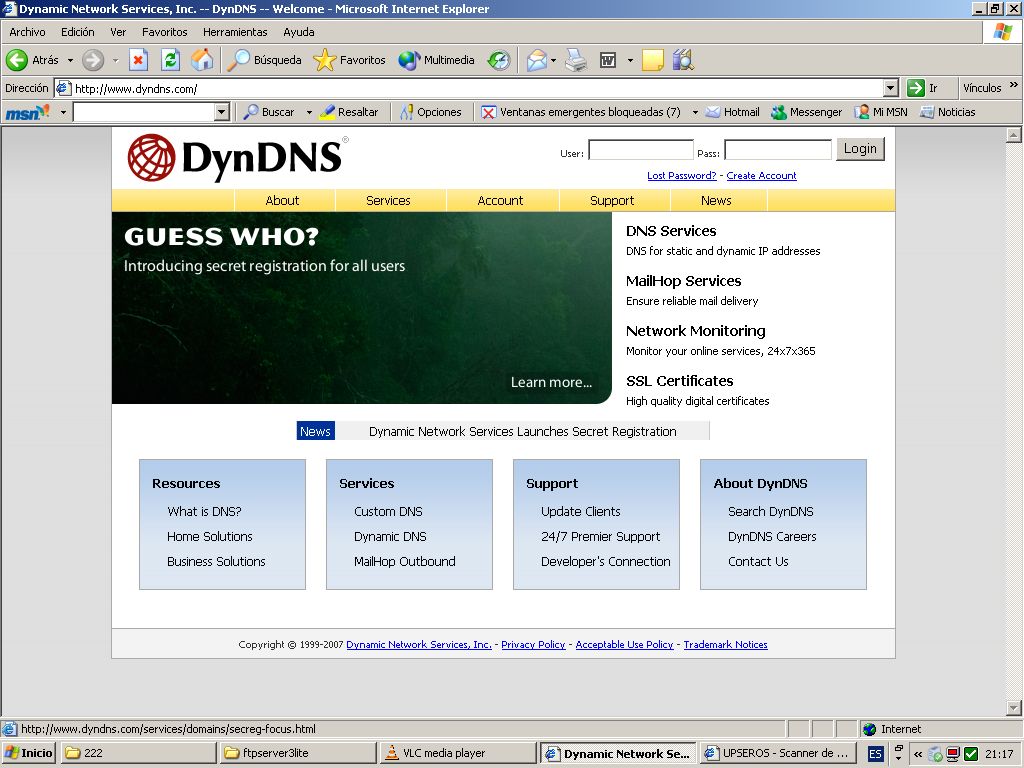
Task: Focus the Pass input field
Action: [778, 150]
